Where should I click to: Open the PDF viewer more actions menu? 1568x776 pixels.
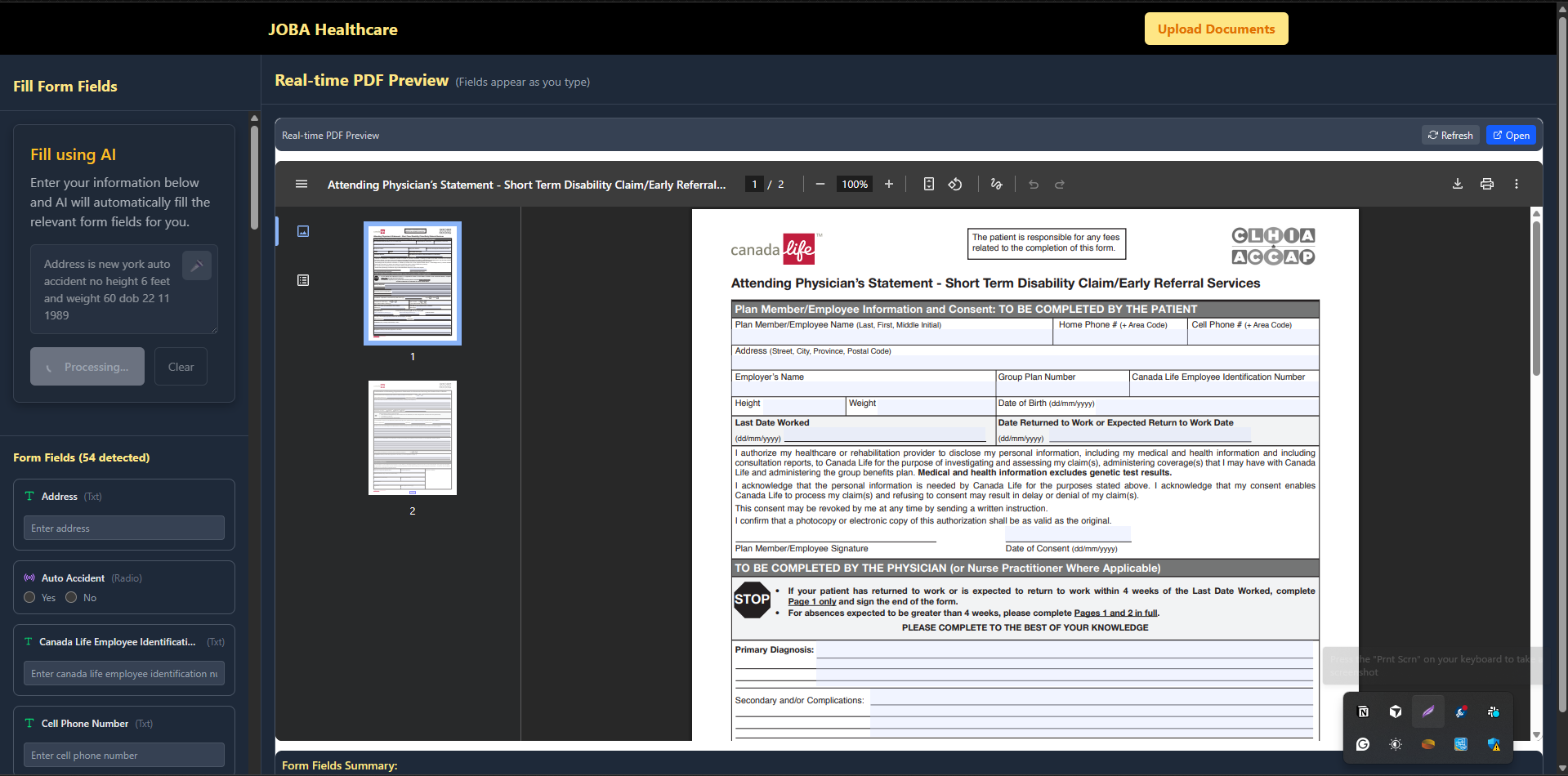point(1516,185)
